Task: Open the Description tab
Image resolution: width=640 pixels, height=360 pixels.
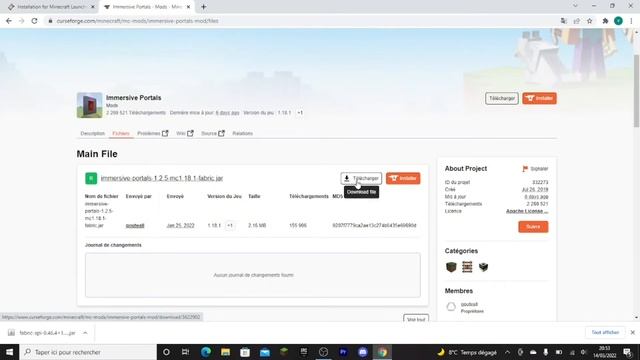Action: (93, 133)
